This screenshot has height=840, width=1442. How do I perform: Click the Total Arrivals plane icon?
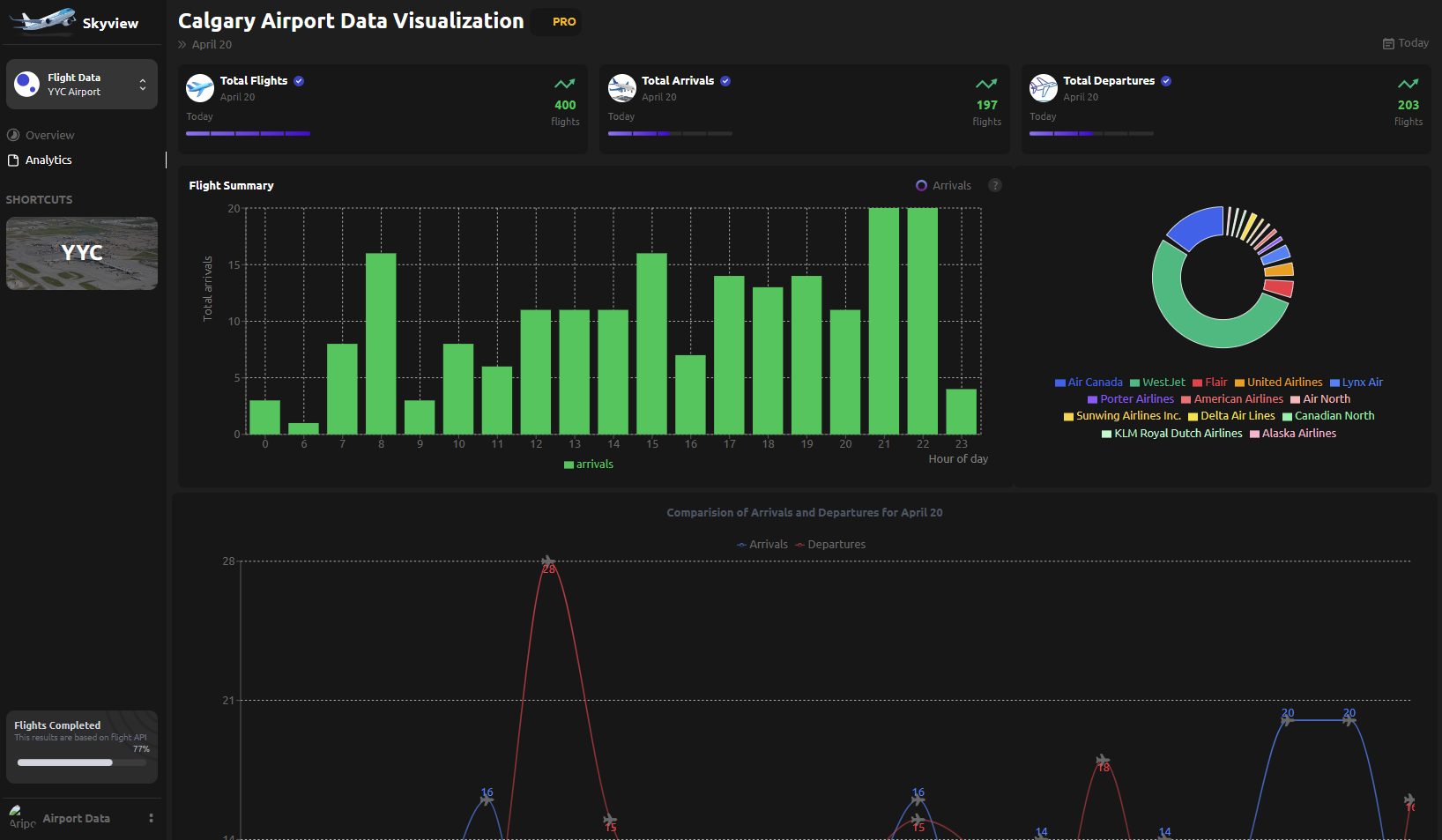[x=622, y=88]
